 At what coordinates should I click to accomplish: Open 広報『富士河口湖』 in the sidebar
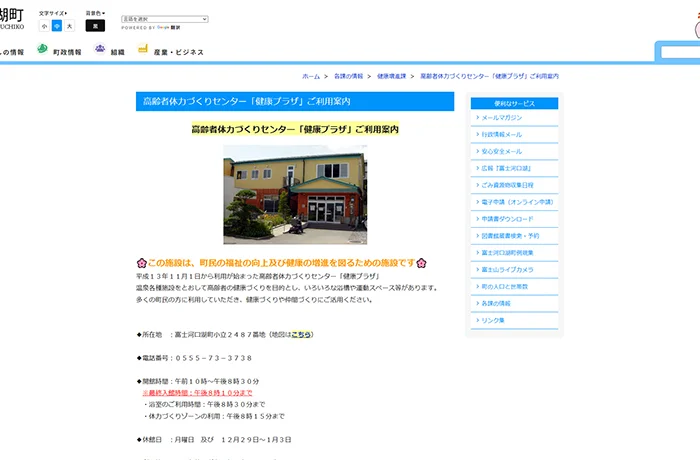point(506,168)
